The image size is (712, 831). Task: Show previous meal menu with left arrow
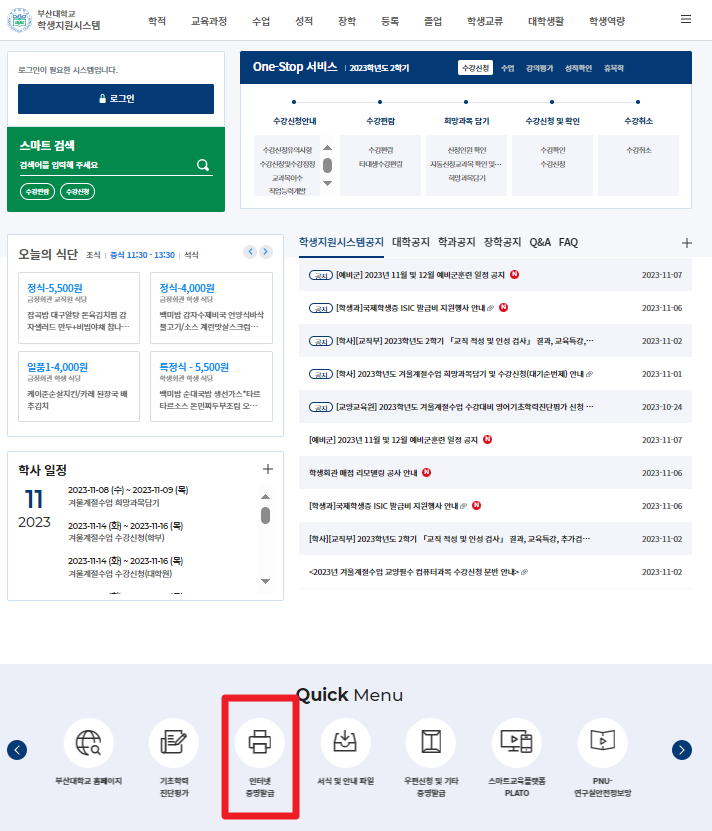[x=250, y=252]
